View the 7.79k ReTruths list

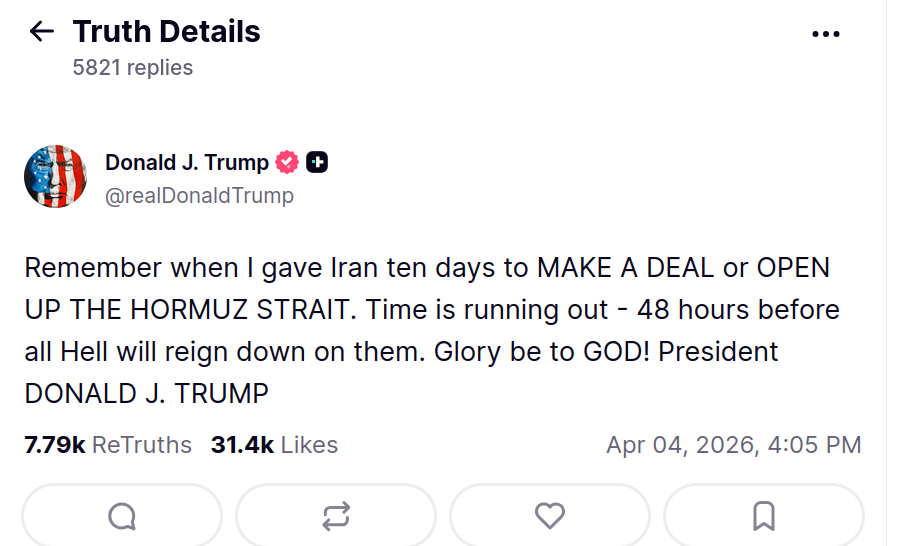coord(108,445)
